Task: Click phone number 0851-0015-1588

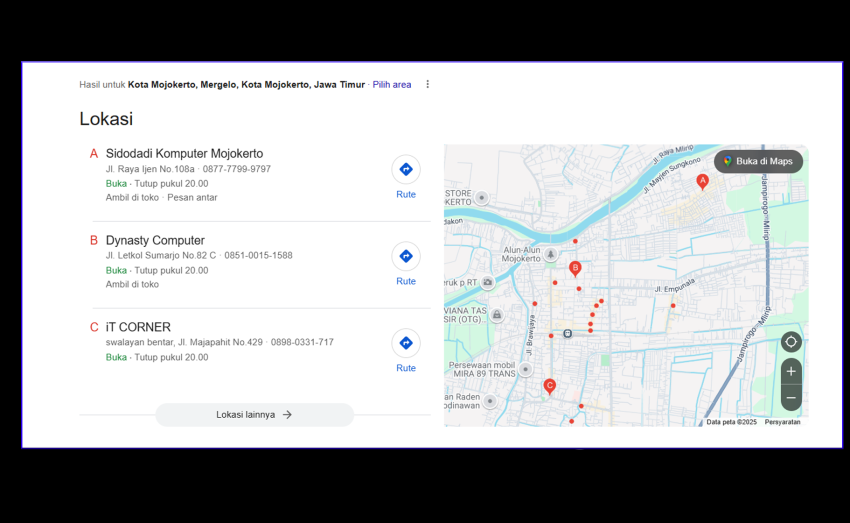Action: 258,255
